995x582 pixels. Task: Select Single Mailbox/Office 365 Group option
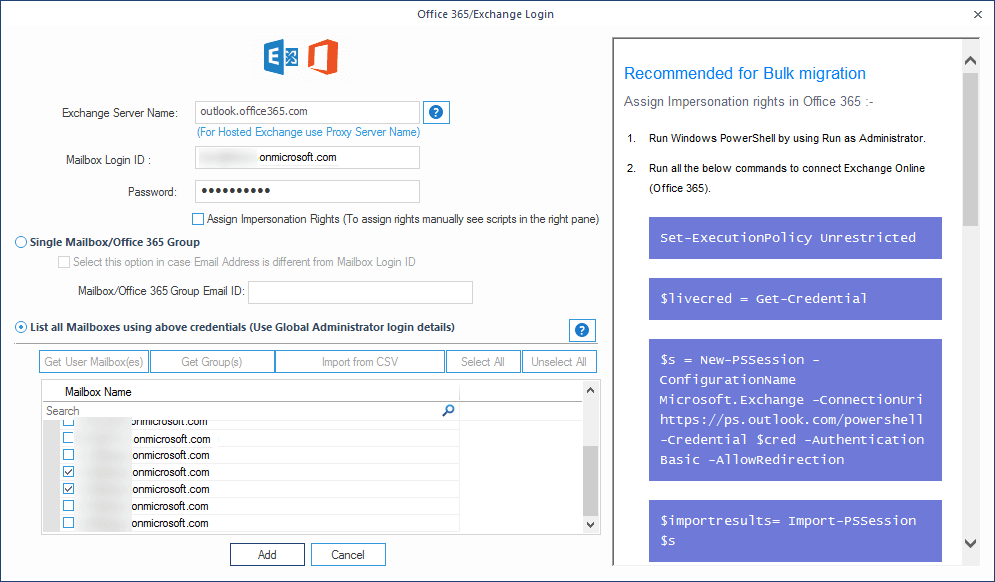coord(21,242)
